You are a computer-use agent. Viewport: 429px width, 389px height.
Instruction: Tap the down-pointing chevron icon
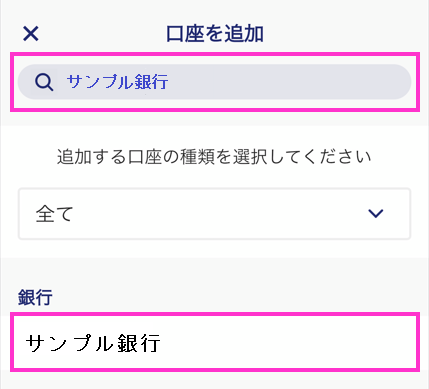coord(376,213)
